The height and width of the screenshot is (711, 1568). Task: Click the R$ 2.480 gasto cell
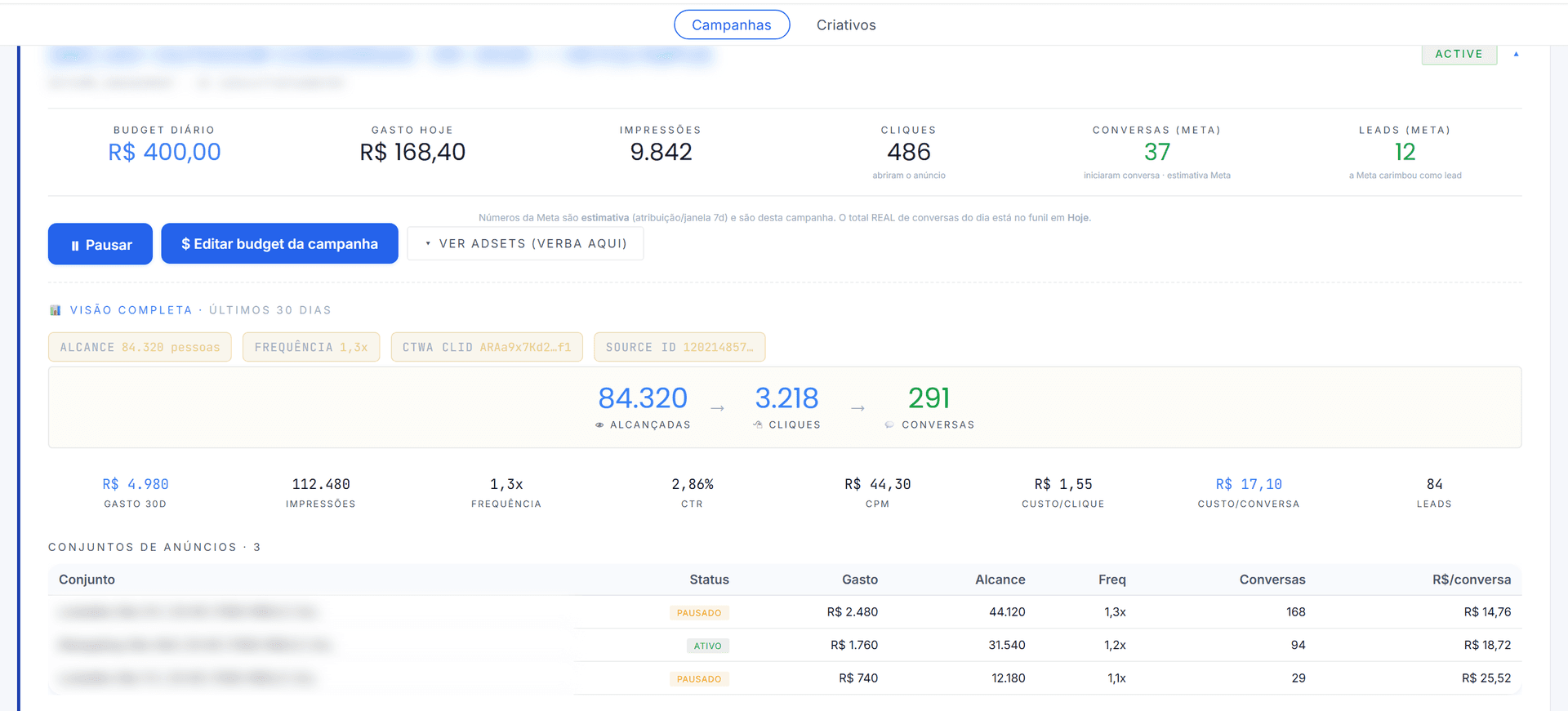(x=853, y=612)
